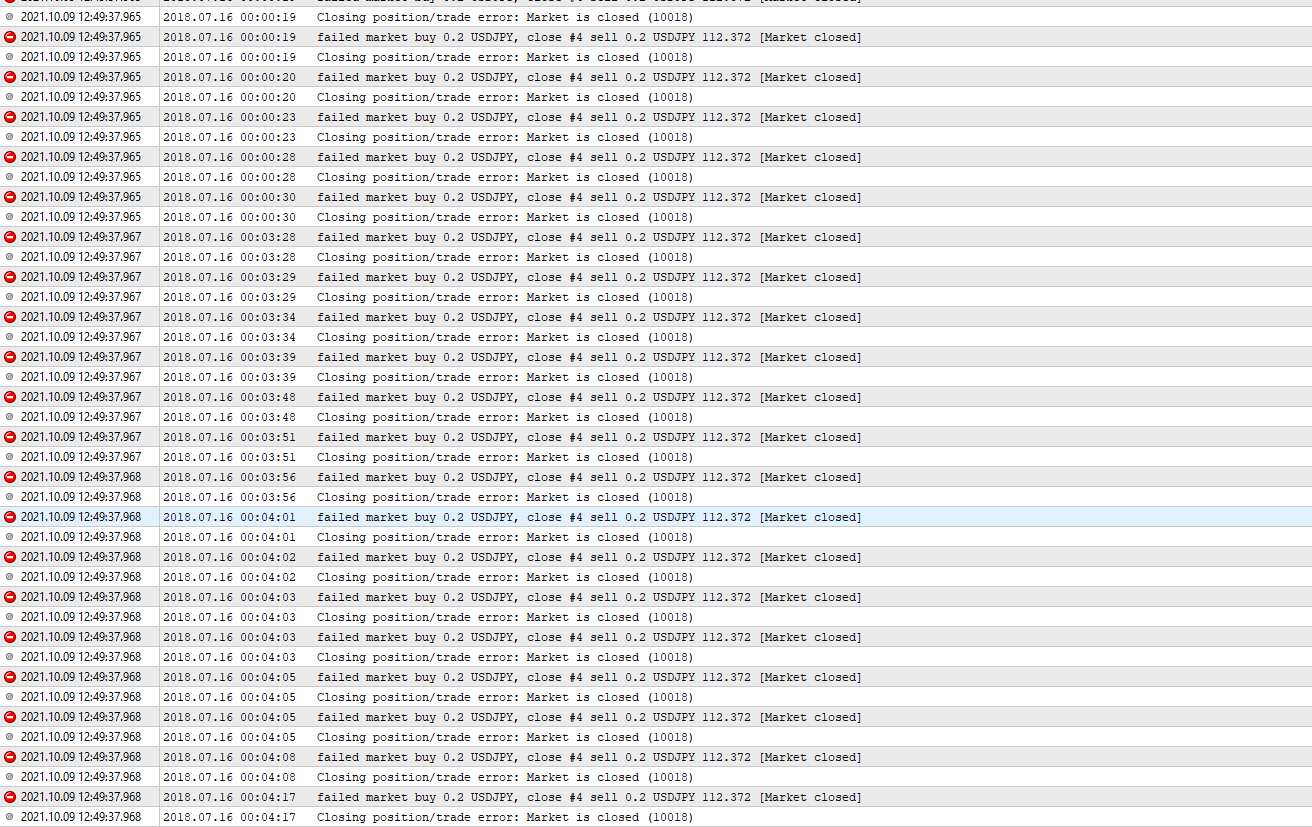Viewport: 1312px width, 827px height.
Task: Select gray dot icon of 00:03:29 closing error row
Action: pyautogui.click(x=10, y=297)
